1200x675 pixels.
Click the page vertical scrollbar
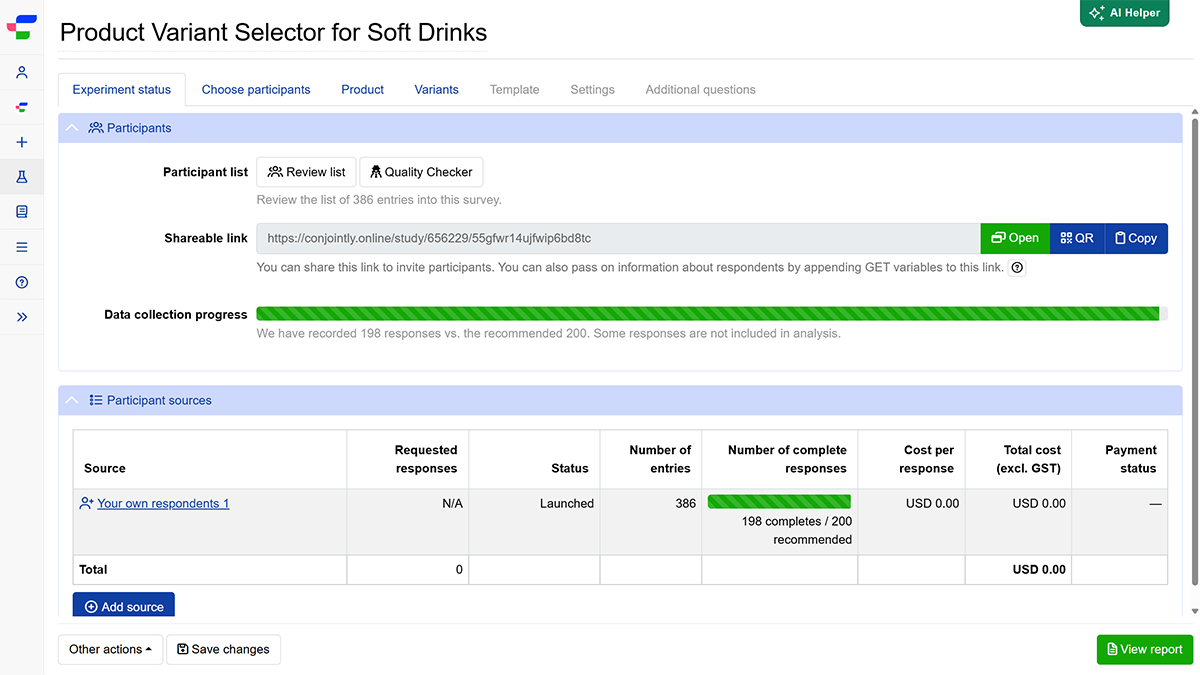click(1194, 350)
